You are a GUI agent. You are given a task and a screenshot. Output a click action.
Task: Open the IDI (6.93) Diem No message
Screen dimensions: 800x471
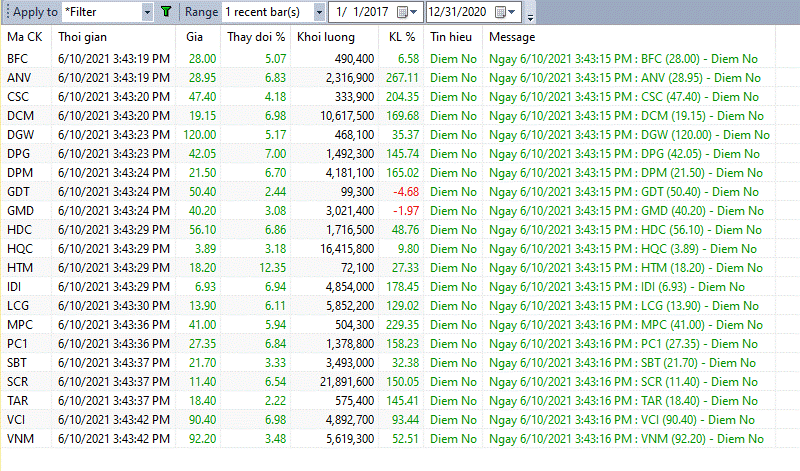click(617, 287)
